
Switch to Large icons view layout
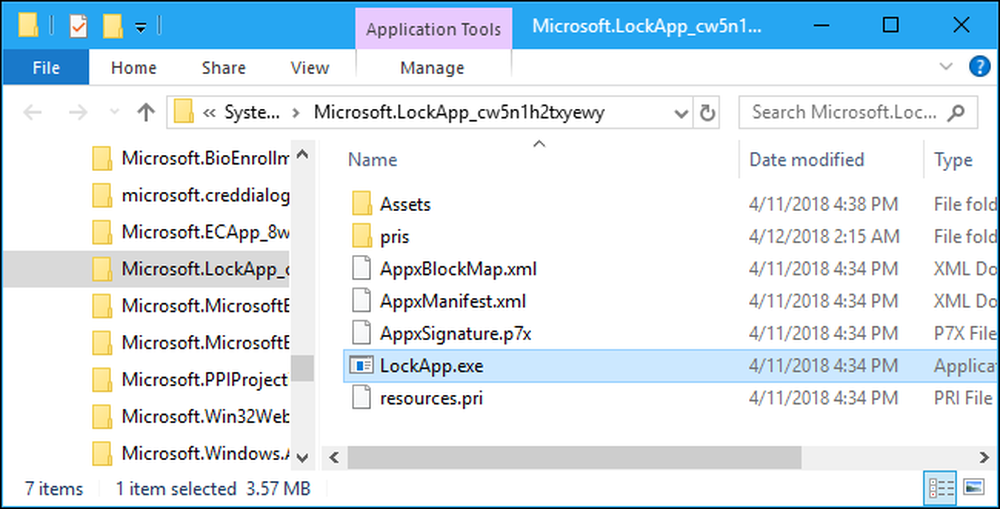974,488
